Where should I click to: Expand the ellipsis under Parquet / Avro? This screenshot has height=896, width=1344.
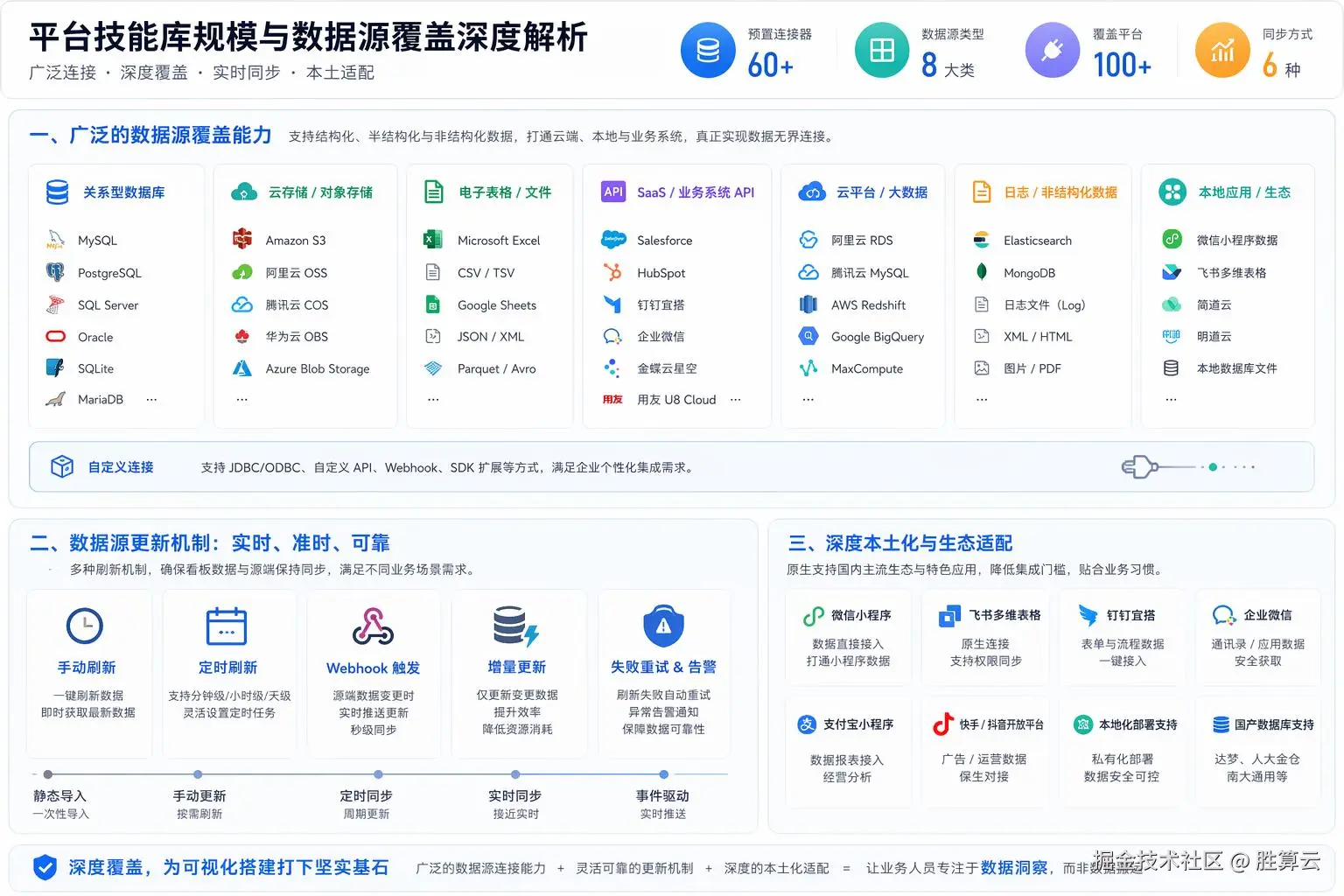pyautogui.click(x=433, y=400)
